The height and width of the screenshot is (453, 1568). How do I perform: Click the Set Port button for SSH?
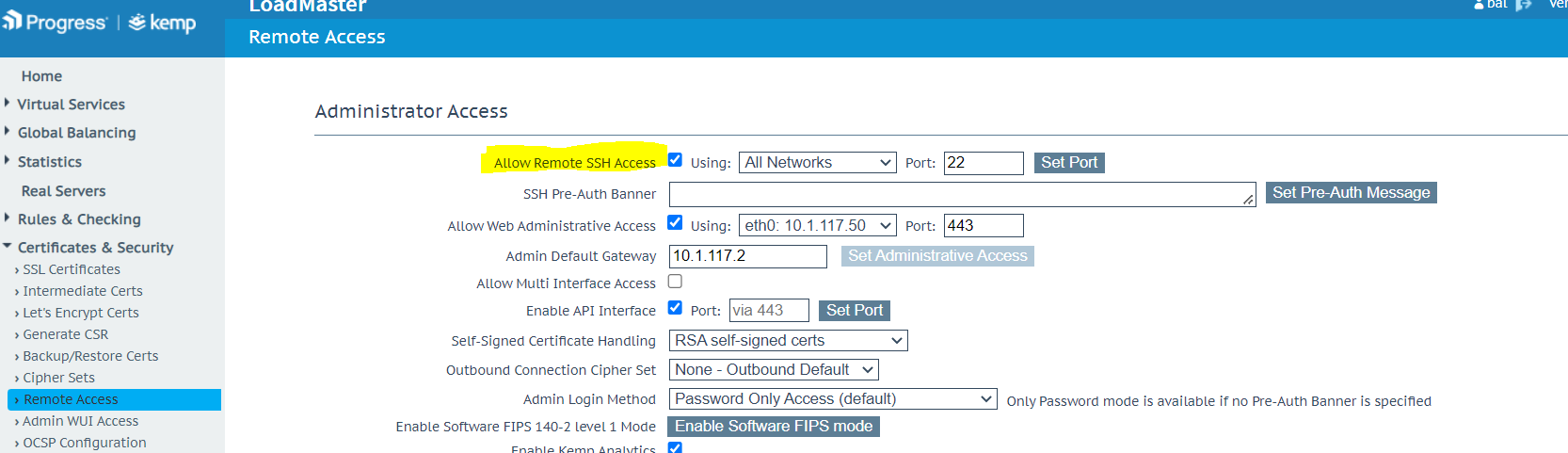[1068, 163]
